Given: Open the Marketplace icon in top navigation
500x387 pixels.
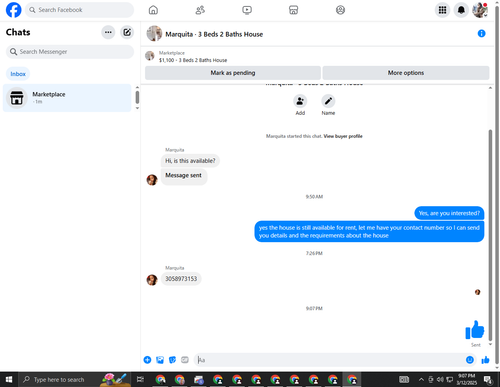Looking at the screenshot, I should 293,10.
